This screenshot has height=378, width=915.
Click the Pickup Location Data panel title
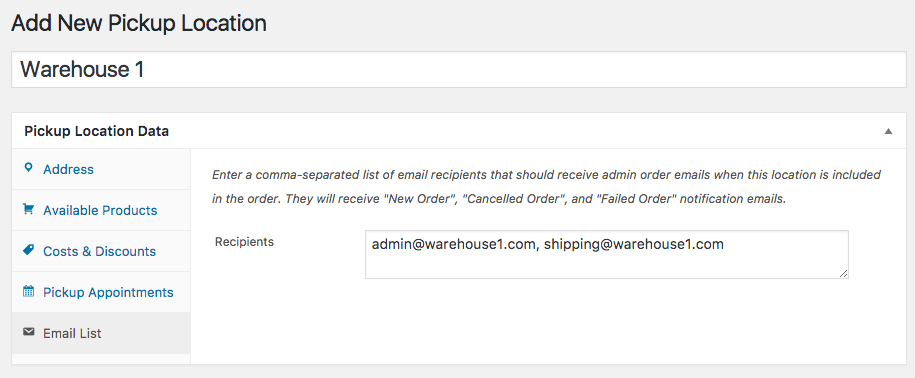[97, 131]
